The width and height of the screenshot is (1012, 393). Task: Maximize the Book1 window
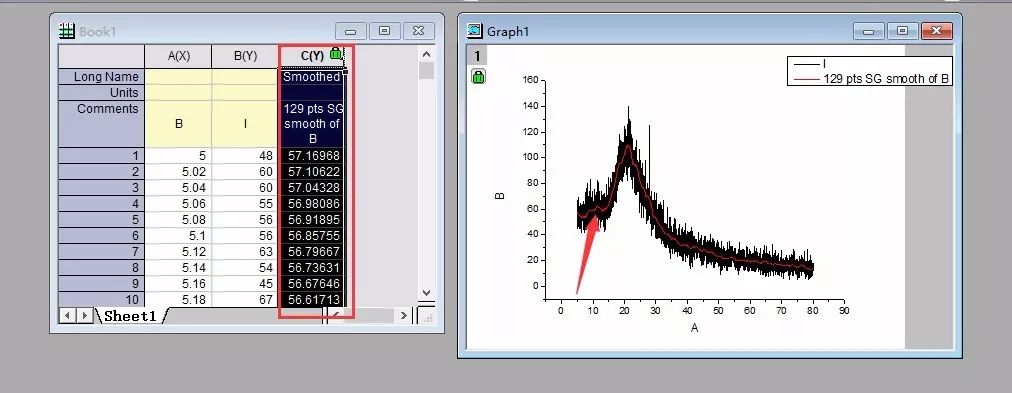(385, 31)
